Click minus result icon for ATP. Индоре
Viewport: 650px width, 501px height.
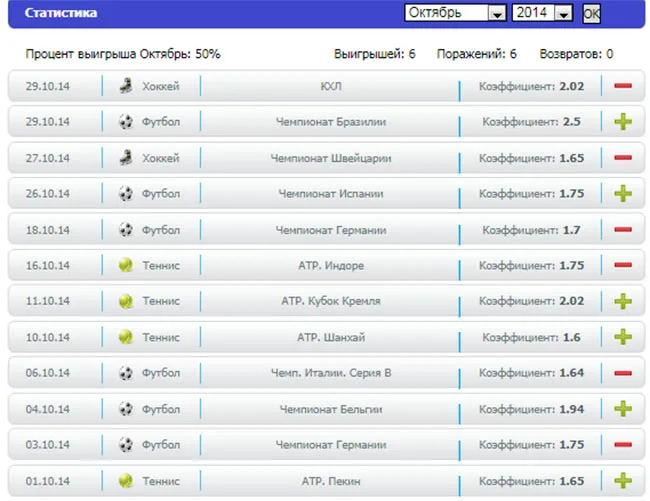pyautogui.click(x=623, y=265)
